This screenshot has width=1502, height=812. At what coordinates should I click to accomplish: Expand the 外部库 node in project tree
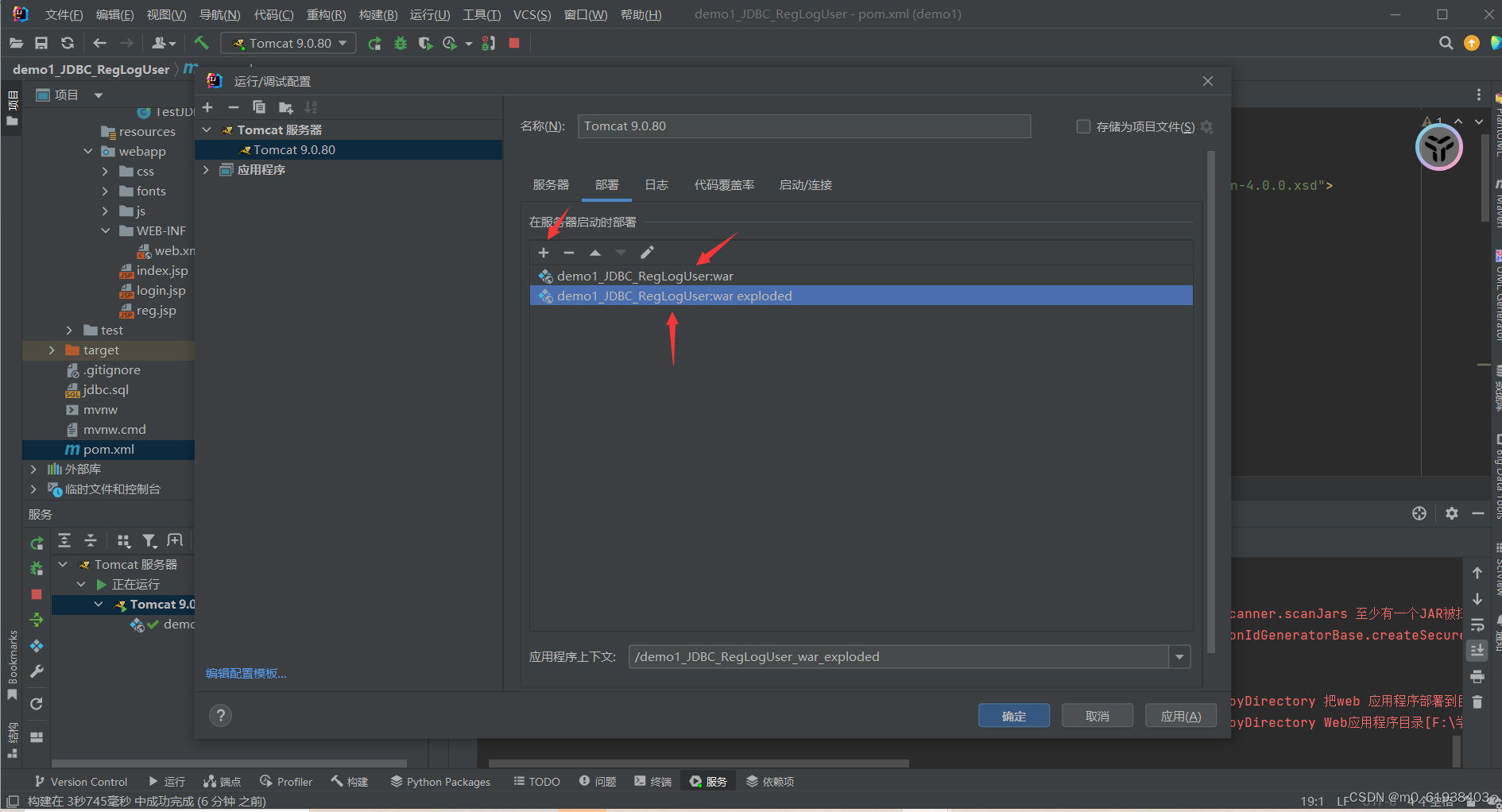33,469
